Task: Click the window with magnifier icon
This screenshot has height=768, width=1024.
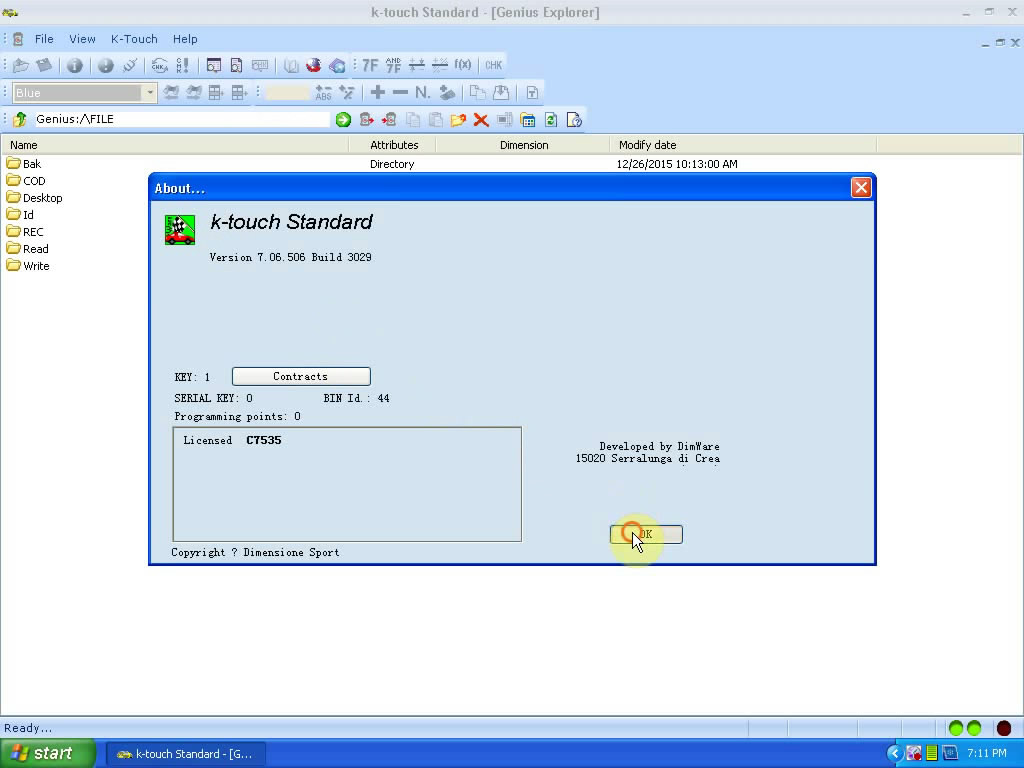Action: coord(214,65)
